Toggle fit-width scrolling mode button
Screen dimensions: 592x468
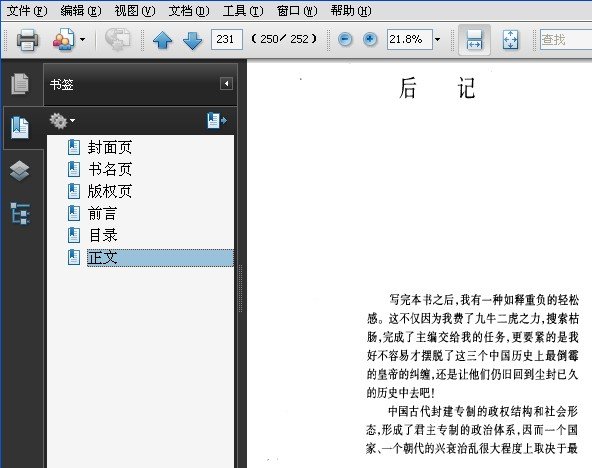pyautogui.click(x=474, y=40)
